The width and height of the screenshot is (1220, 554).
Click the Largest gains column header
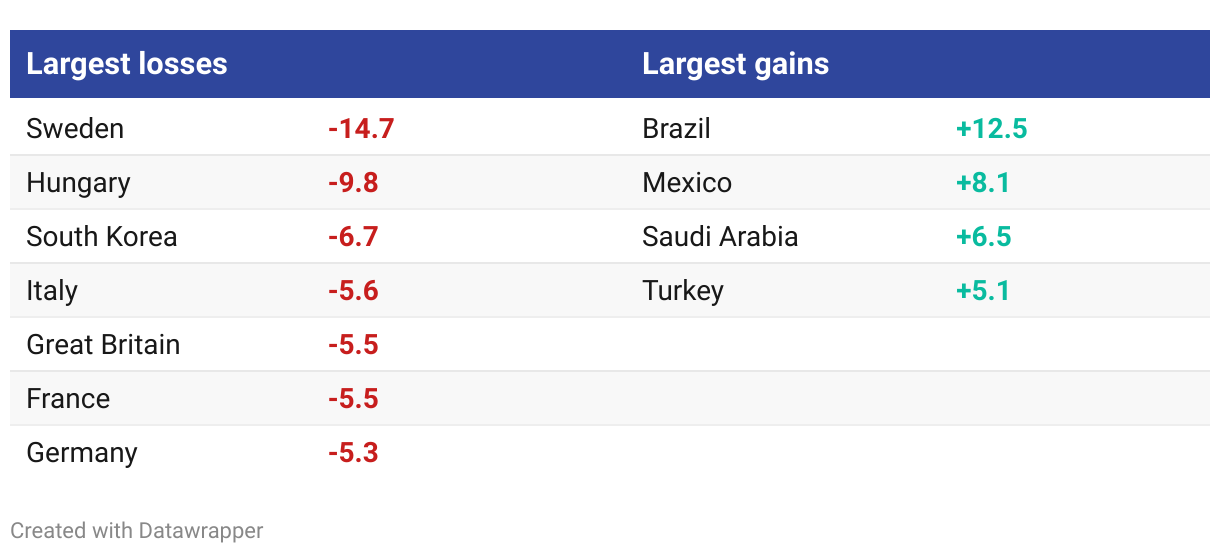click(735, 64)
